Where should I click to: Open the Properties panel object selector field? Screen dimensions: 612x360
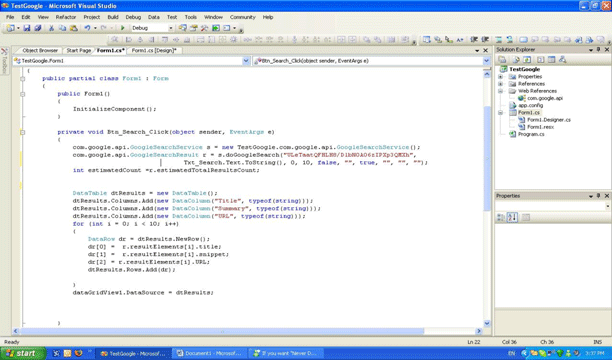pos(552,206)
